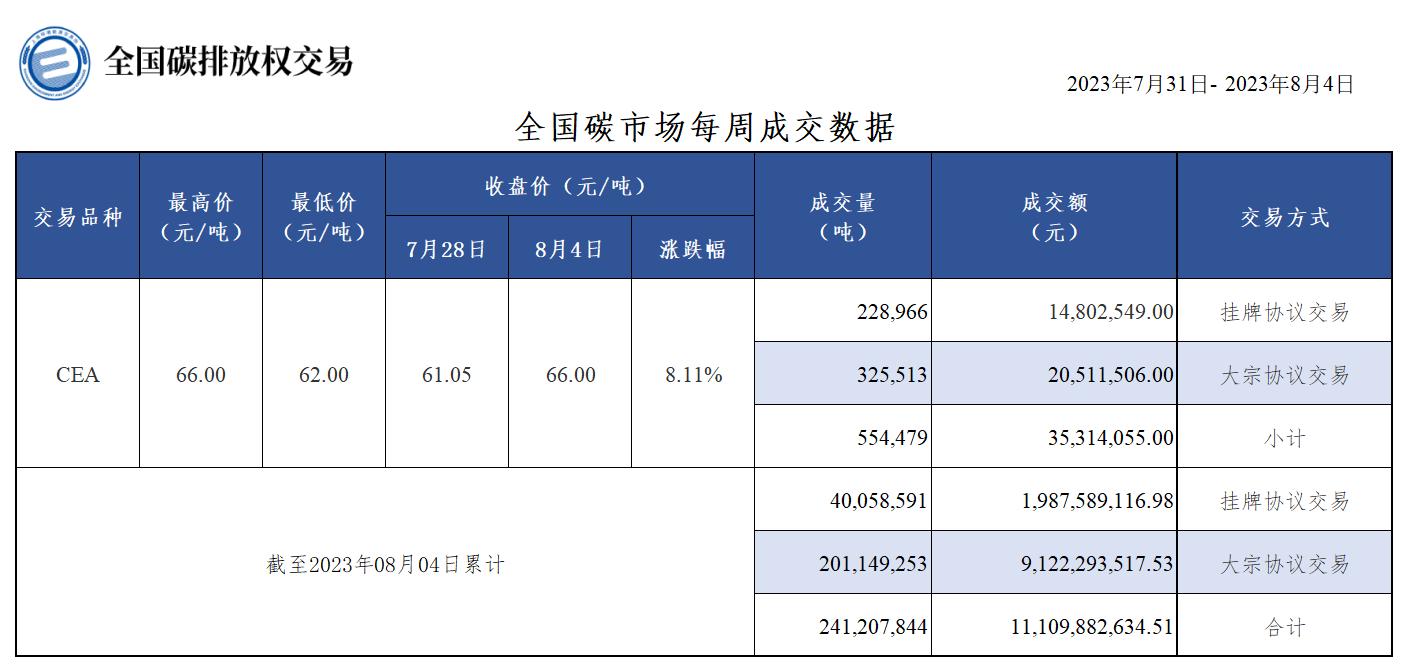This screenshot has height=666, width=1405.
Task: Click the 交易方式 column header
Action: pos(1285,216)
